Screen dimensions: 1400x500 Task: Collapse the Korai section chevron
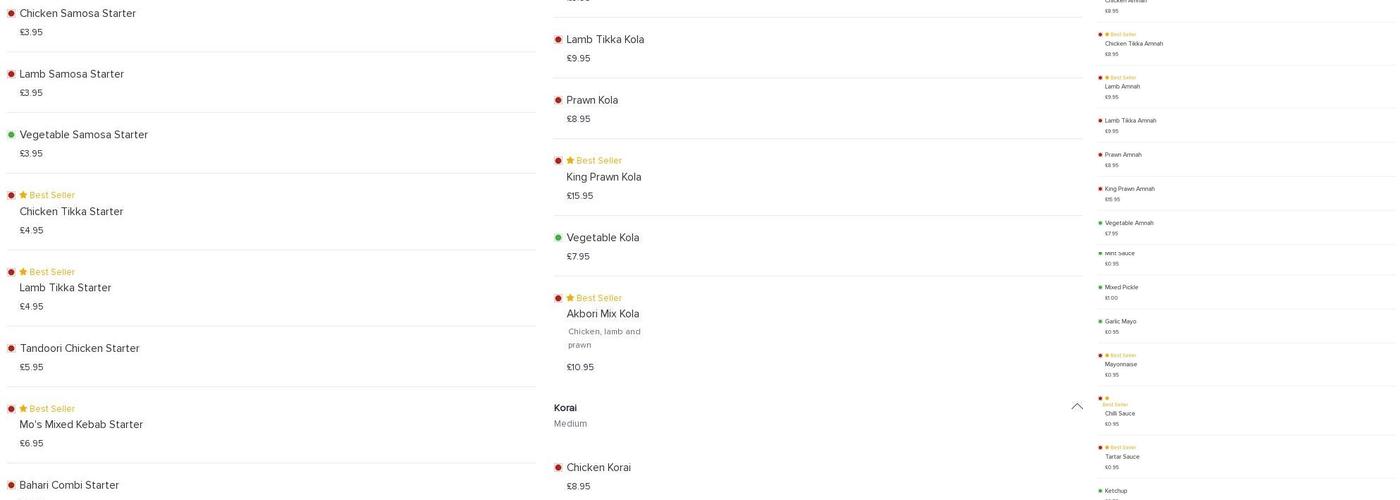click(1077, 407)
